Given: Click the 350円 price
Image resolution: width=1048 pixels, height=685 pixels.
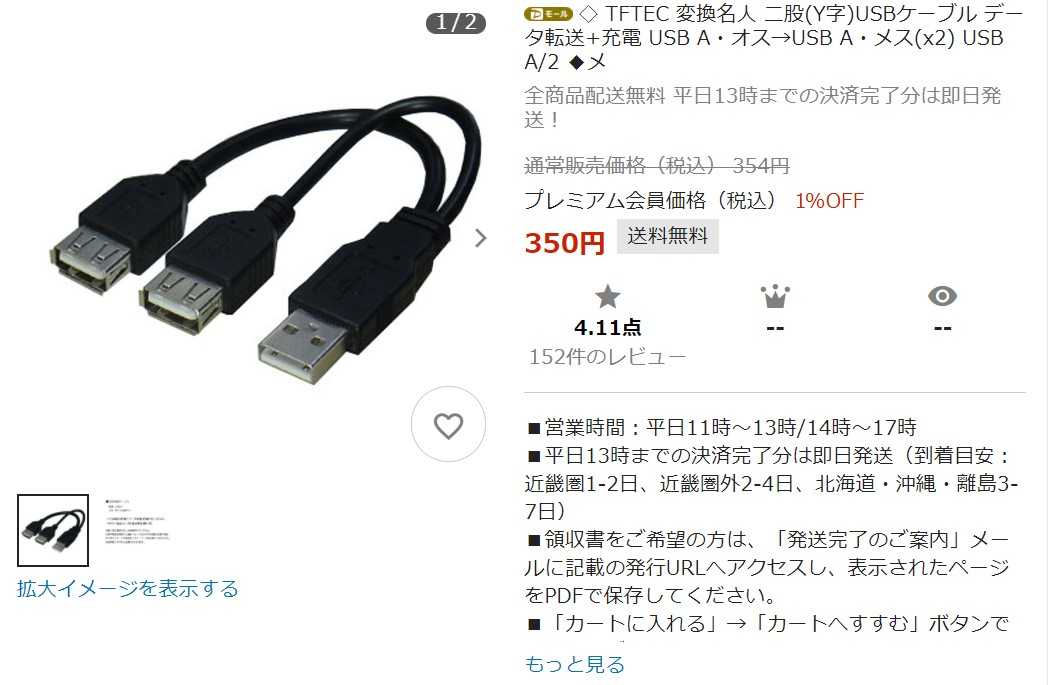Looking at the screenshot, I should [565, 243].
